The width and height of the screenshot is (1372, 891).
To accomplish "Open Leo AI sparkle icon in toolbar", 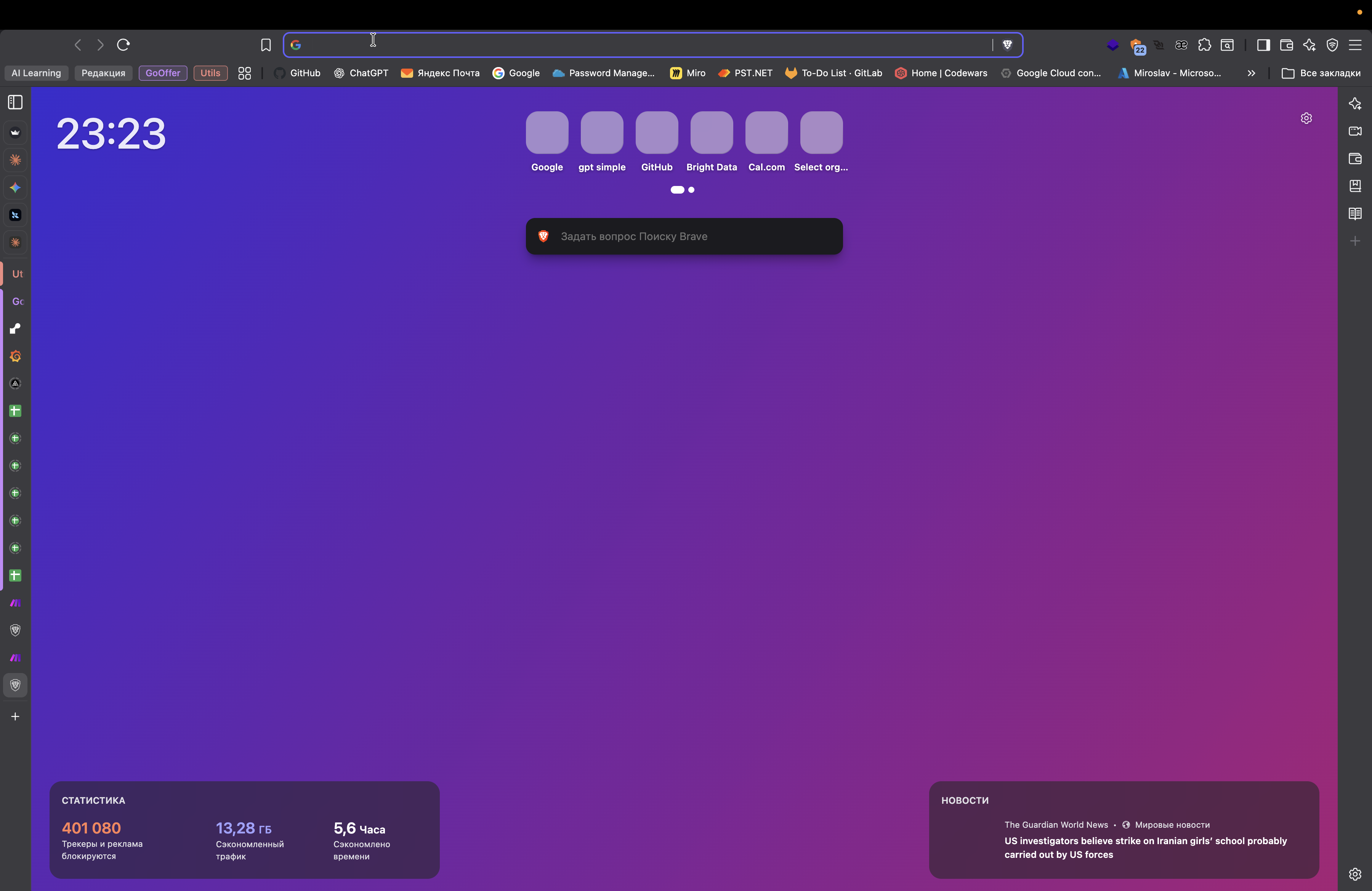I will (1309, 45).
